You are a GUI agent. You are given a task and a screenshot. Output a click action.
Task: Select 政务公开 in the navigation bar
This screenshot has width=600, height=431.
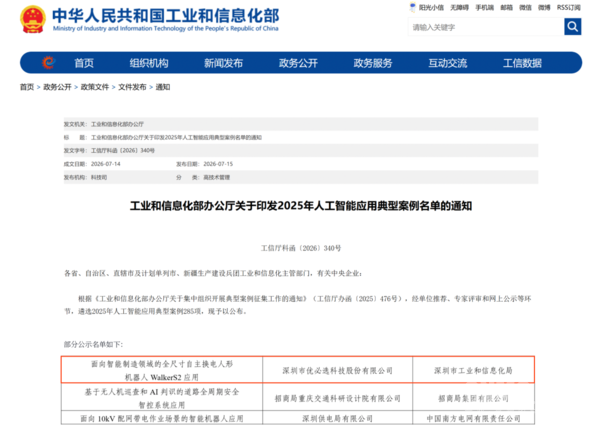[x=298, y=63]
